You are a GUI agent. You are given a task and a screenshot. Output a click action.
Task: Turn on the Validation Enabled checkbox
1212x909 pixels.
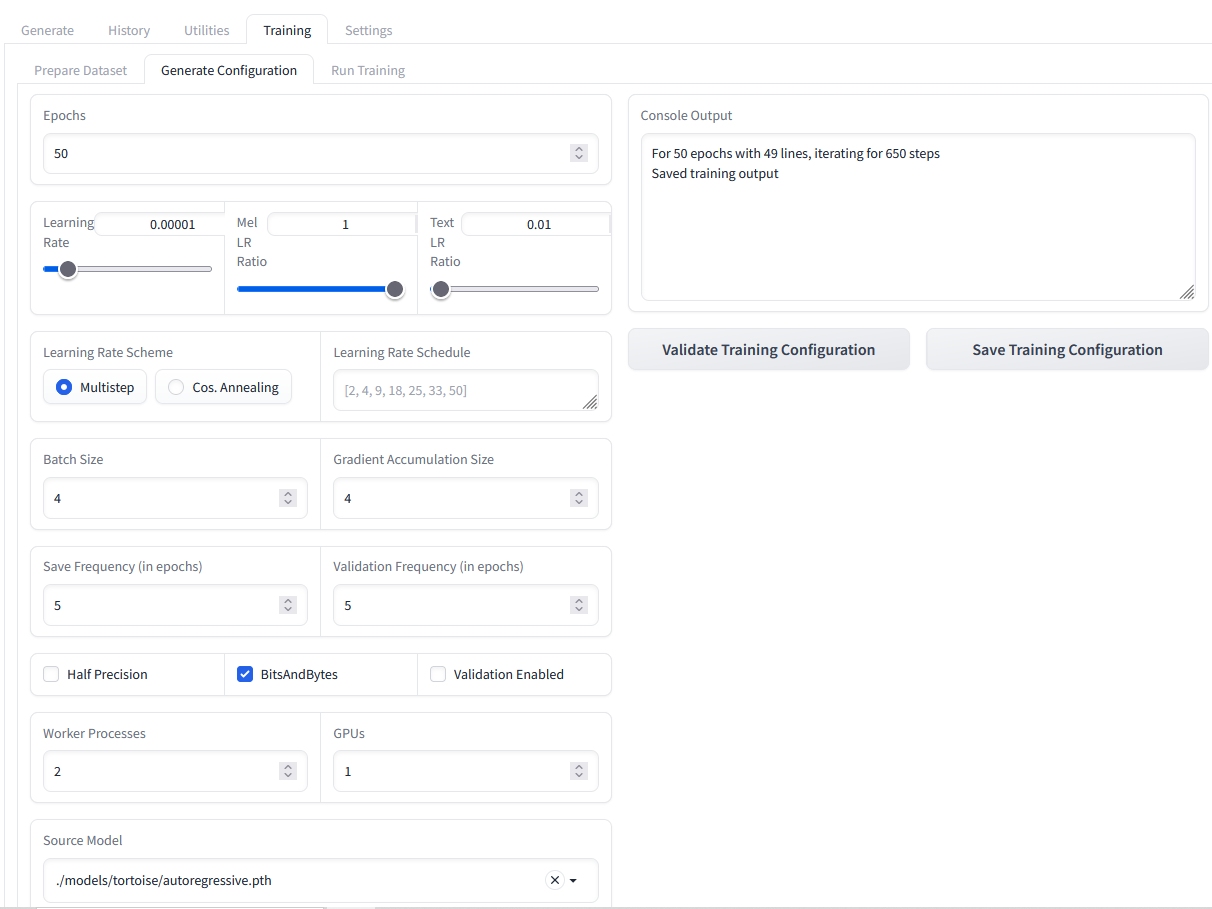pyautogui.click(x=438, y=674)
